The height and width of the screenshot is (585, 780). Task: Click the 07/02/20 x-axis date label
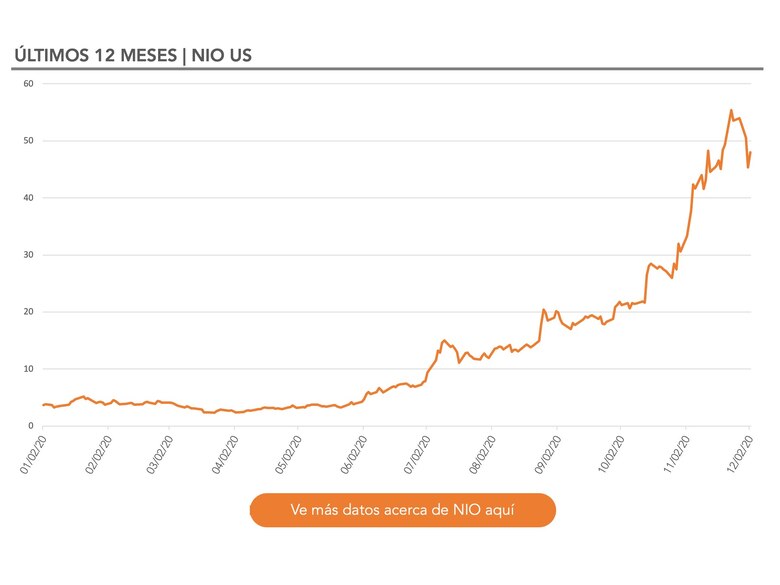(418, 450)
